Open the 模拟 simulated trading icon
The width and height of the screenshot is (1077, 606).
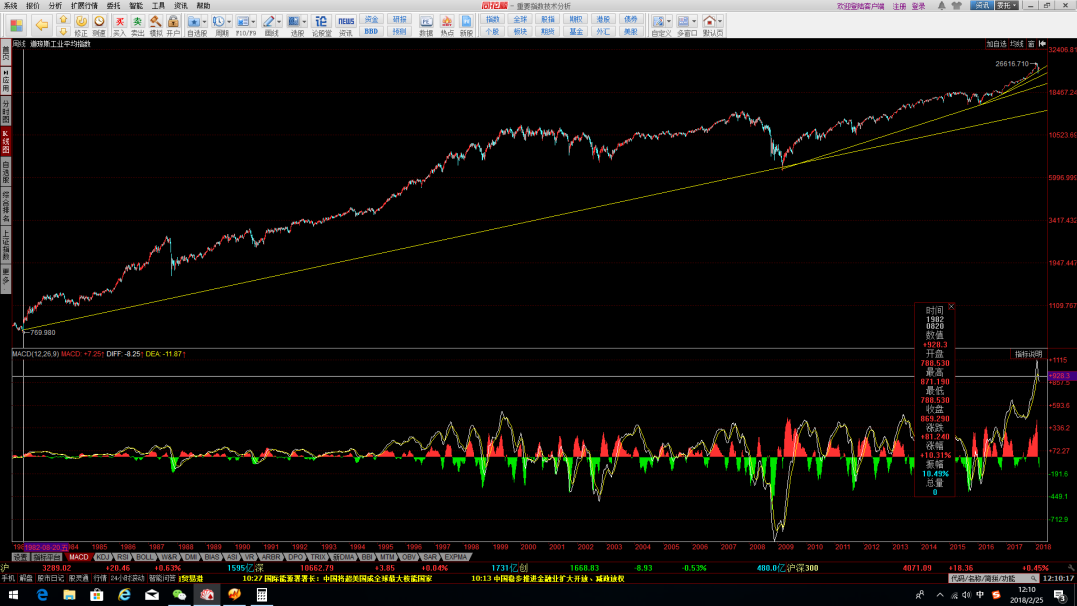[155, 23]
